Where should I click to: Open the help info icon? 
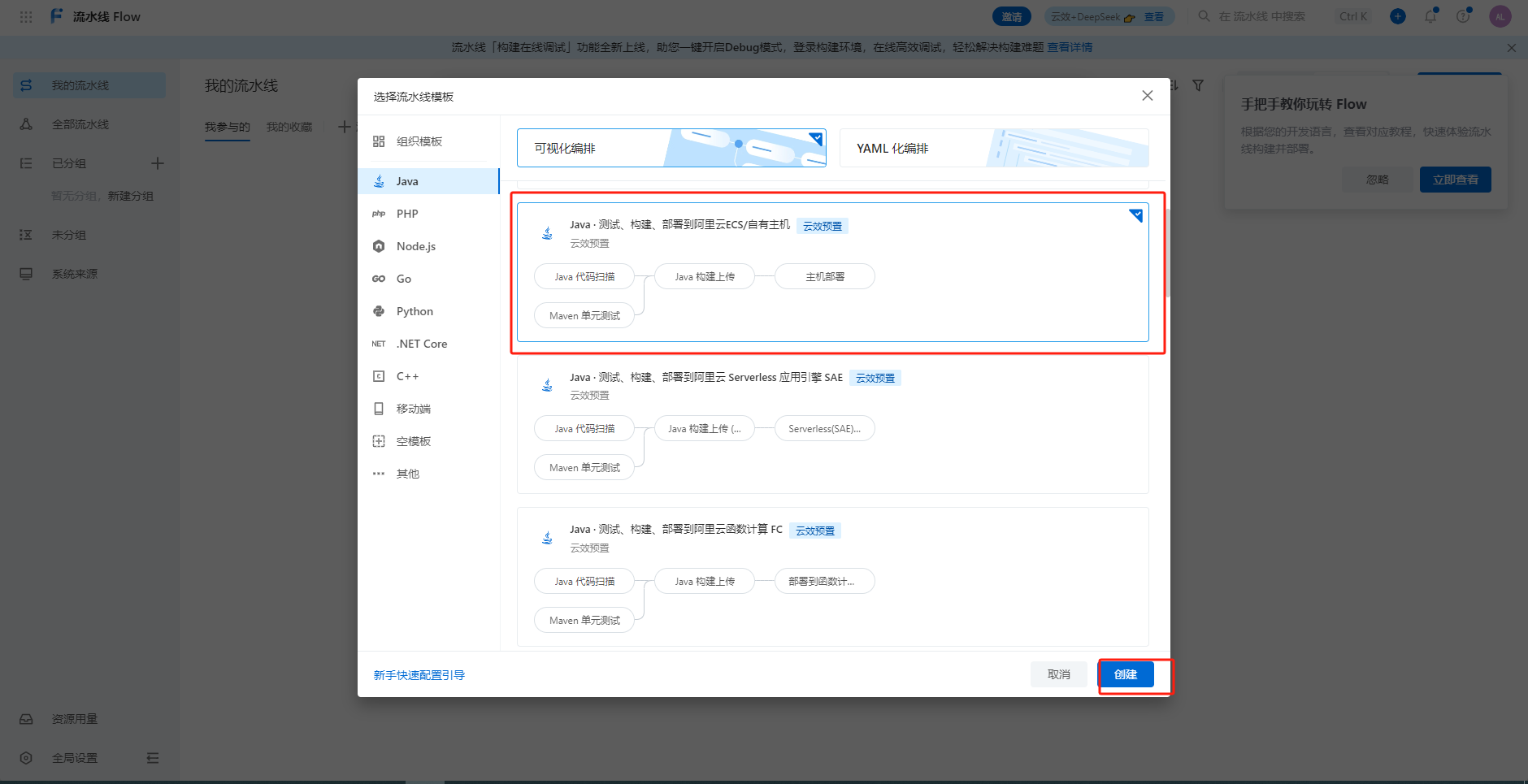(x=1463, y=16)
